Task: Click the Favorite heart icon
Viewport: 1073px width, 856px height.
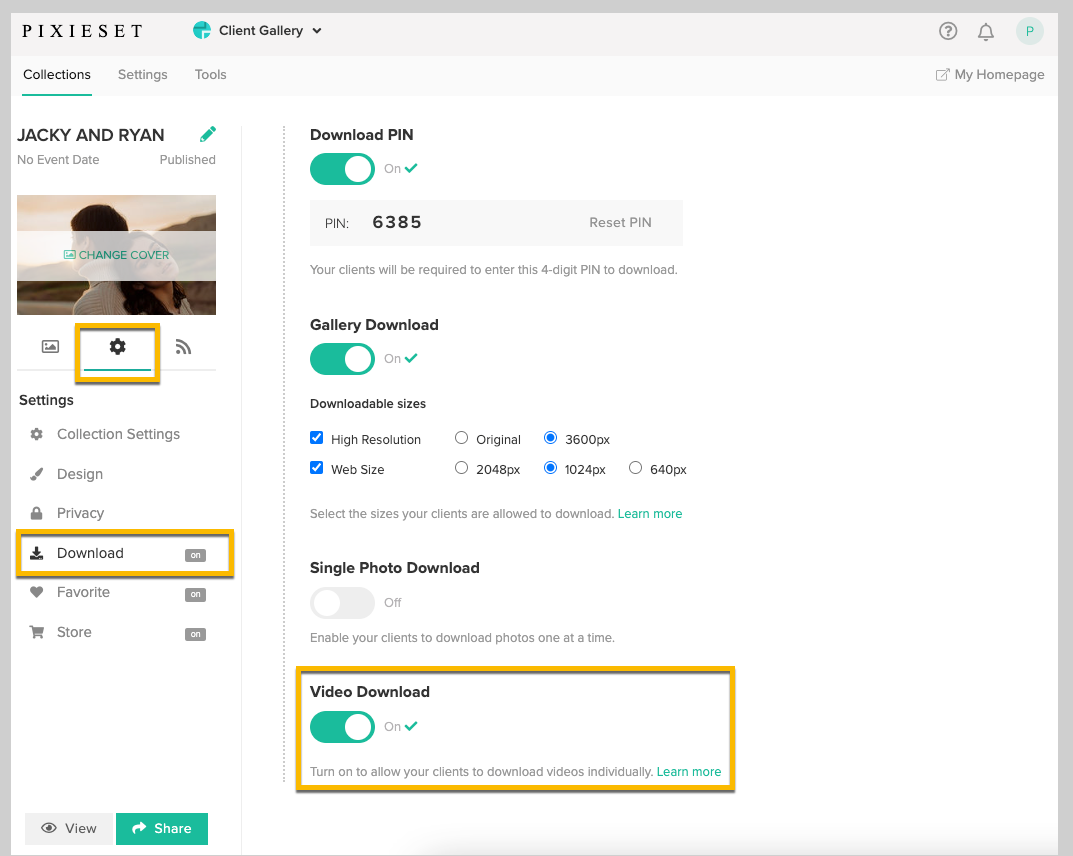Action: [x=37, y=592]
